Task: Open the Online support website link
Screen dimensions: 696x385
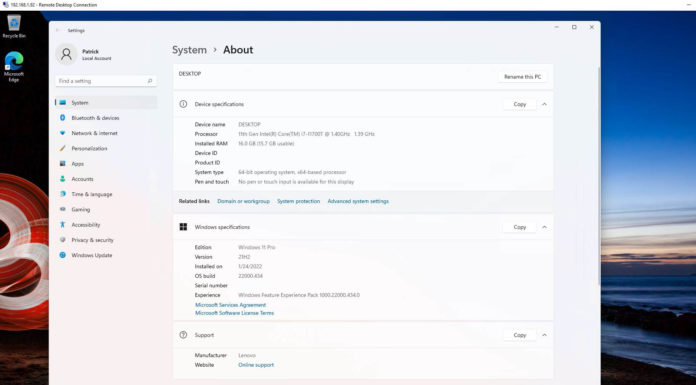Action: coord(256,365)
